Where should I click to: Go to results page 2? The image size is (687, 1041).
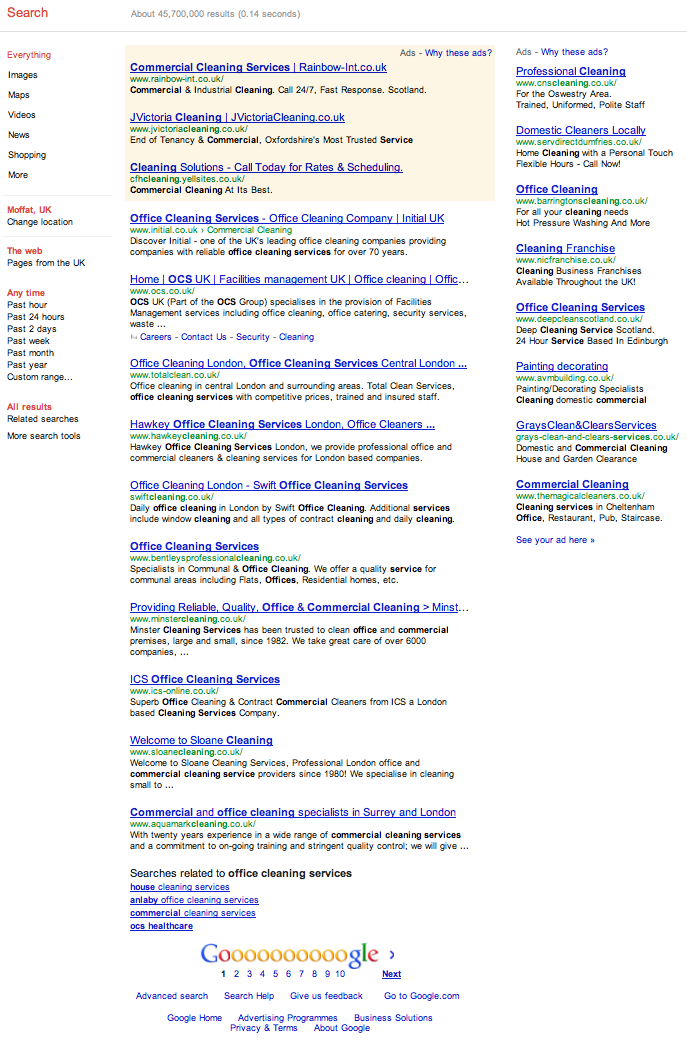[236, 974]
